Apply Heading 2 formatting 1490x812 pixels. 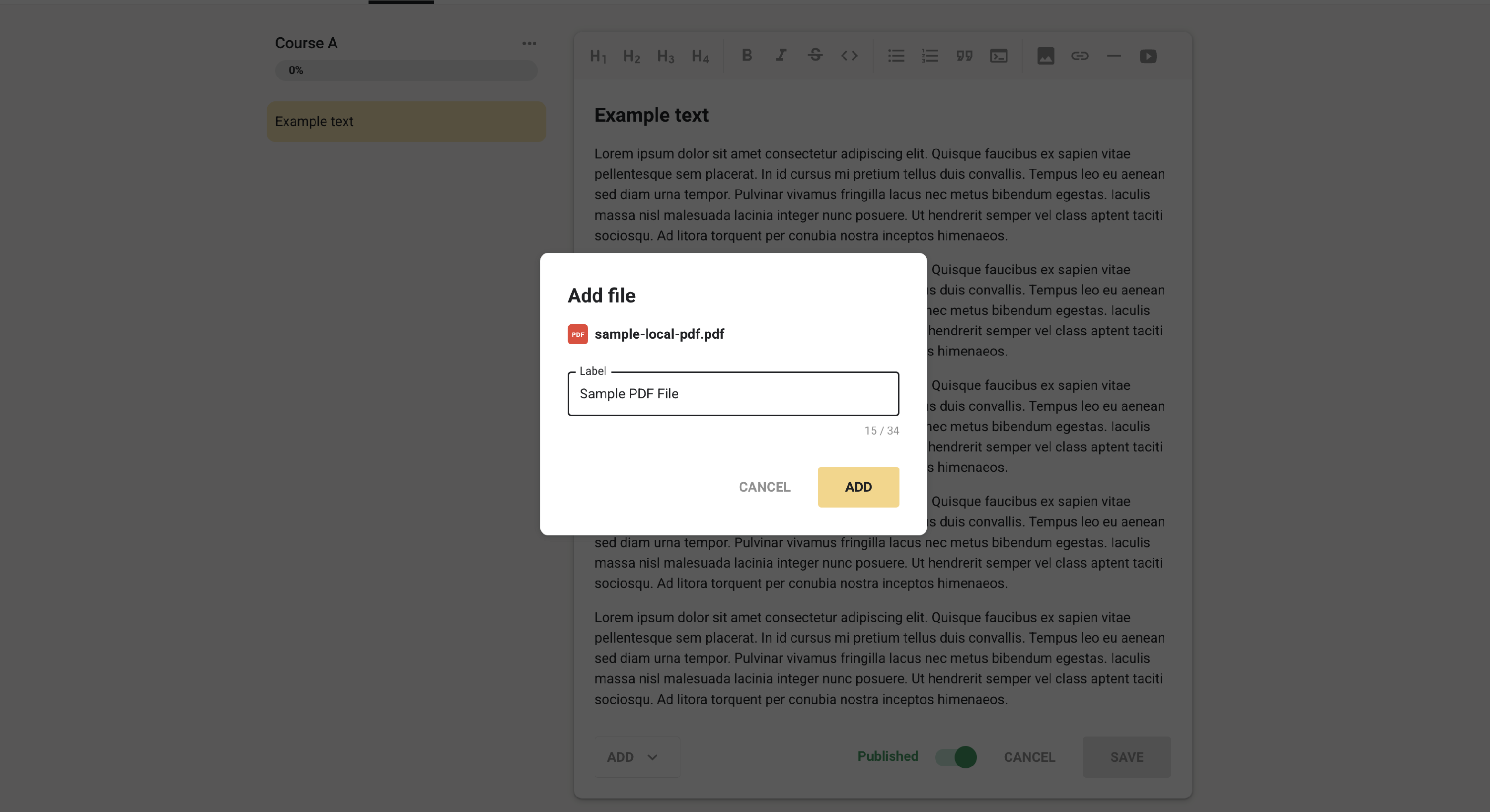click(632, 56)
